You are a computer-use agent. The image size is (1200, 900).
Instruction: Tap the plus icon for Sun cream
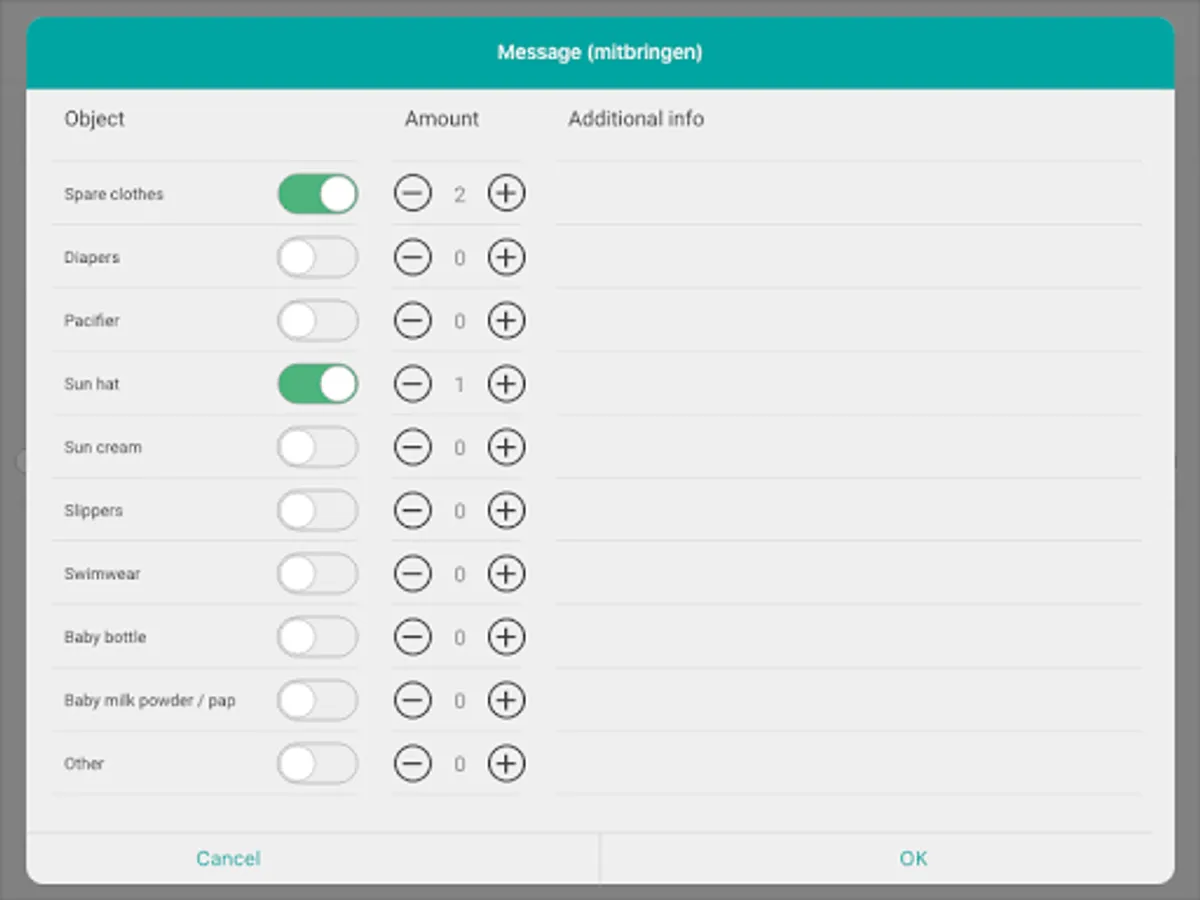tap(506, 447)
